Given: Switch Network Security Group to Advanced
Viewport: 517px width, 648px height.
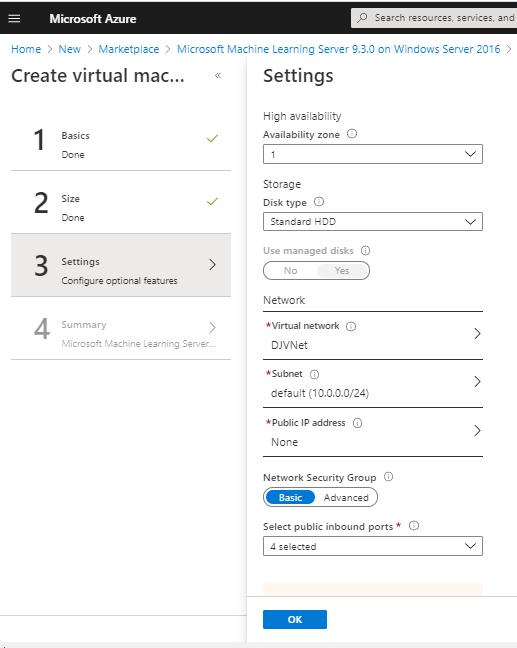Looking at the screenshot, I should point(346,498).
